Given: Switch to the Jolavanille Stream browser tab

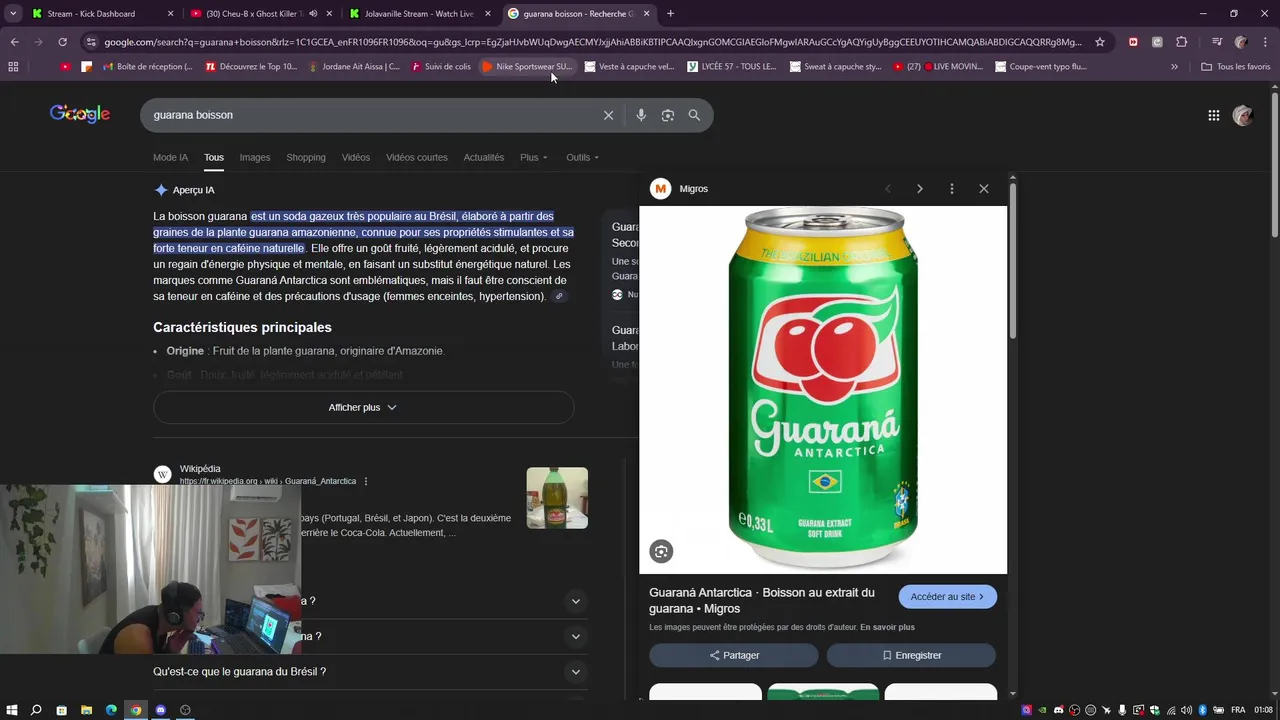Looking at the screenshot, I should 418,14.
